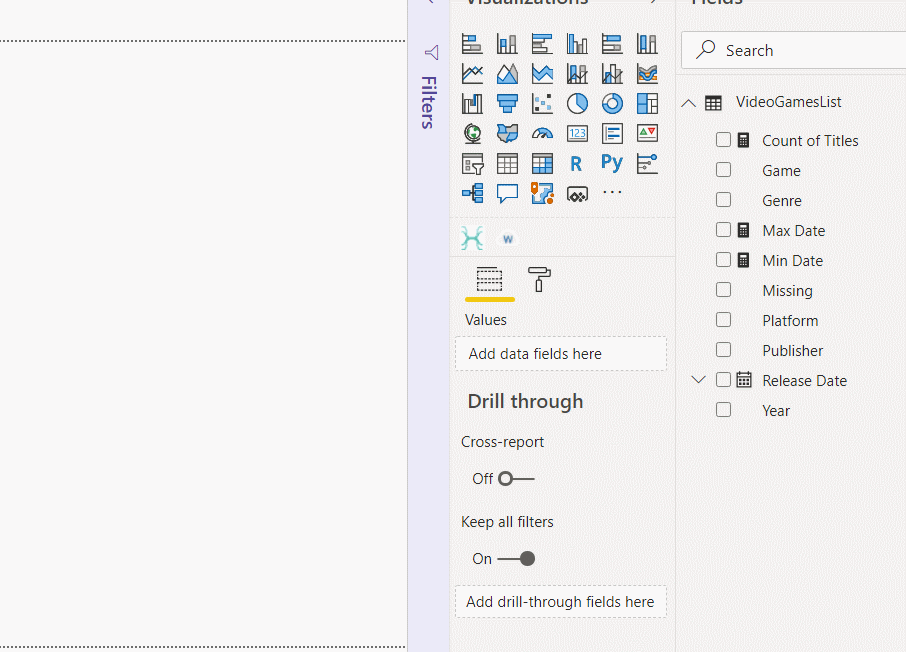Select the scatter chart visualization
This screenshot has height=652, width=906.
point(542,104)
